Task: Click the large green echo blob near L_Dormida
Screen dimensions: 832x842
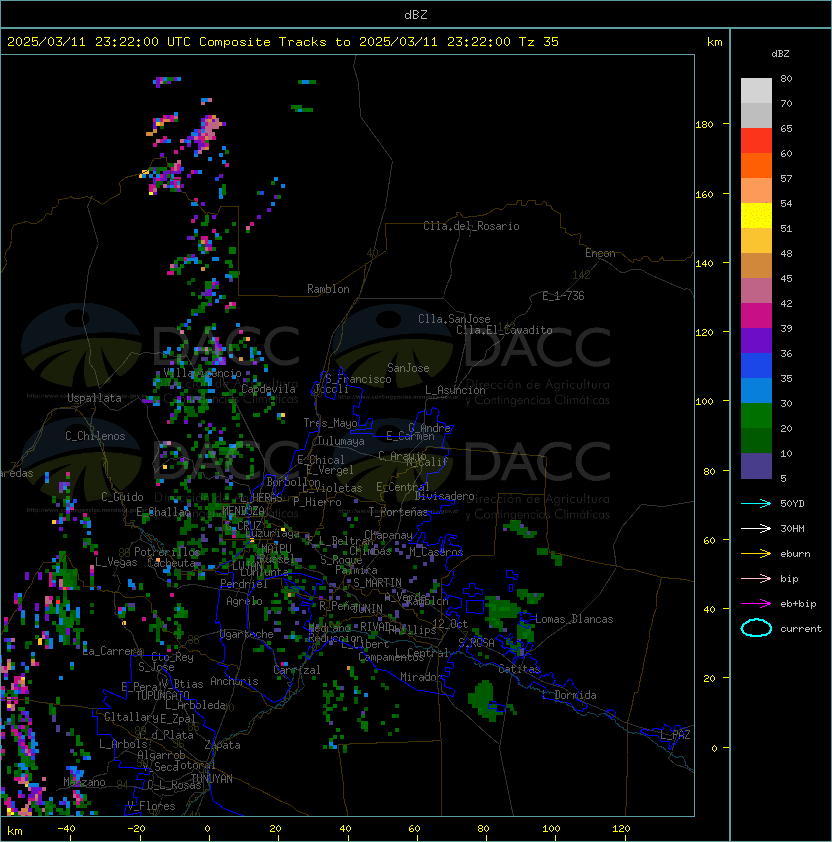Action: click(483, 699)
